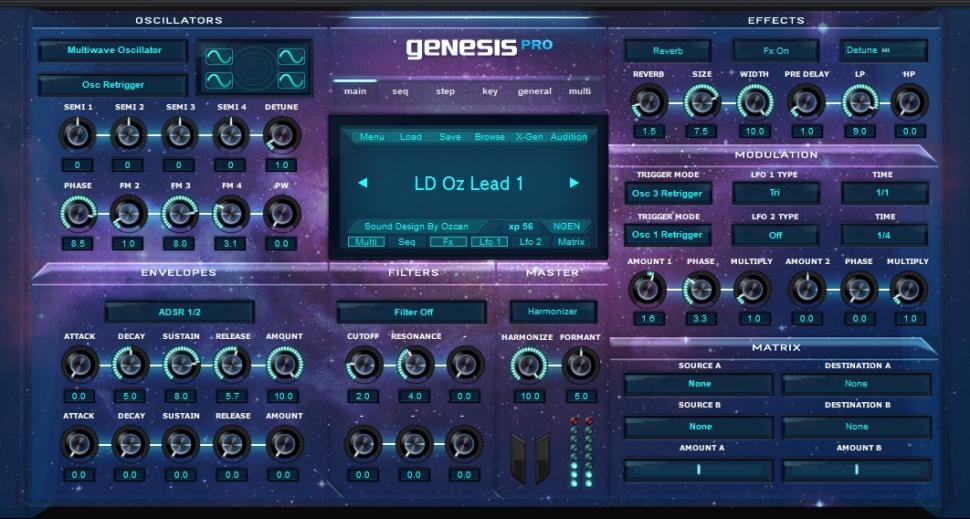Click the oscillator PHASE knob

(x=77, y=213)
